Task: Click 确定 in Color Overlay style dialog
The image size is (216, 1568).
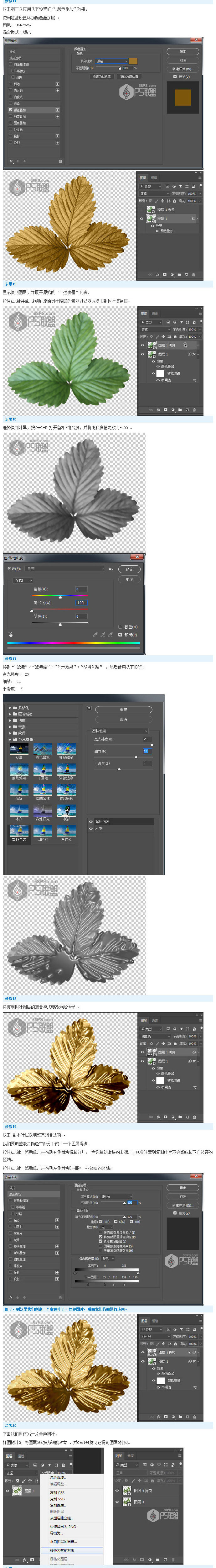Action: tap(183, 52)
